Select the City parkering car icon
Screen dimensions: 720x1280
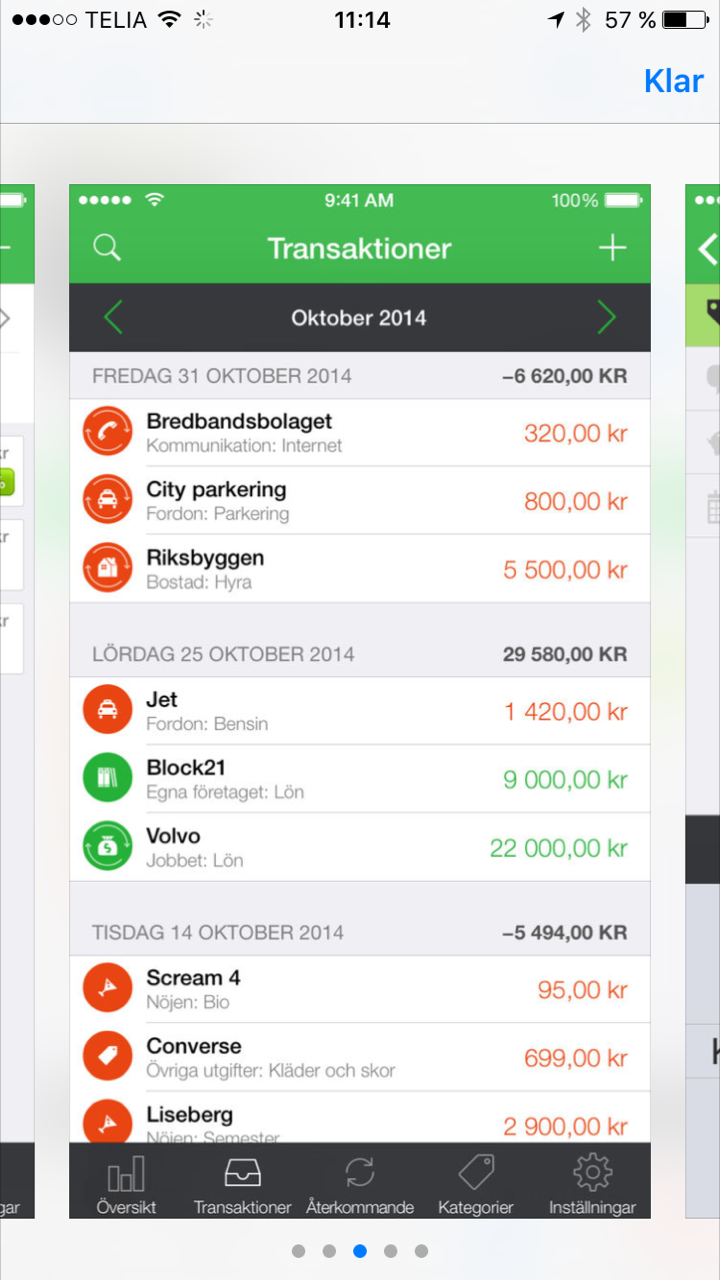pyautogui.click(x=107, y=500)
